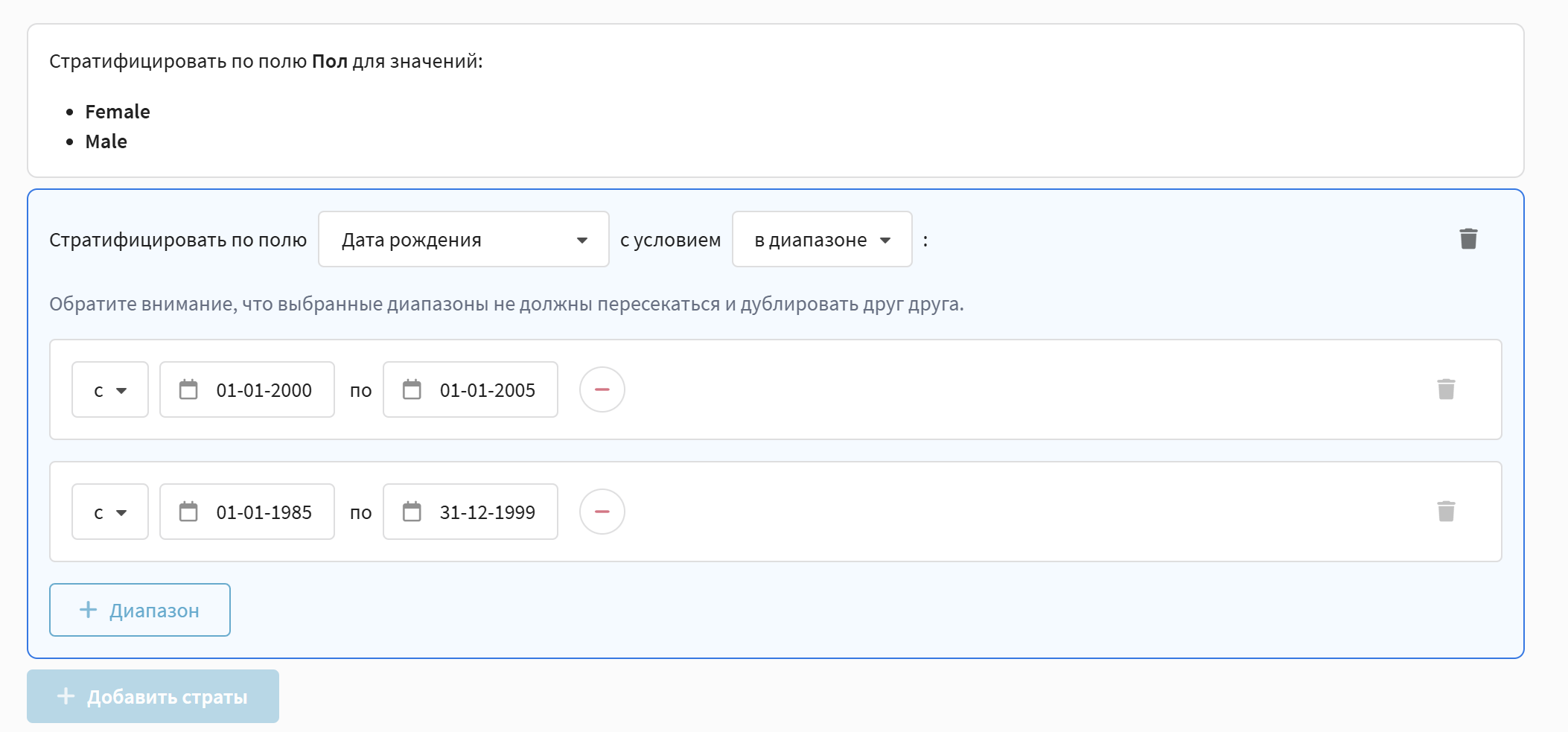
Task: Click the 31-12-1999 date text
Action: tap(487, 512)
